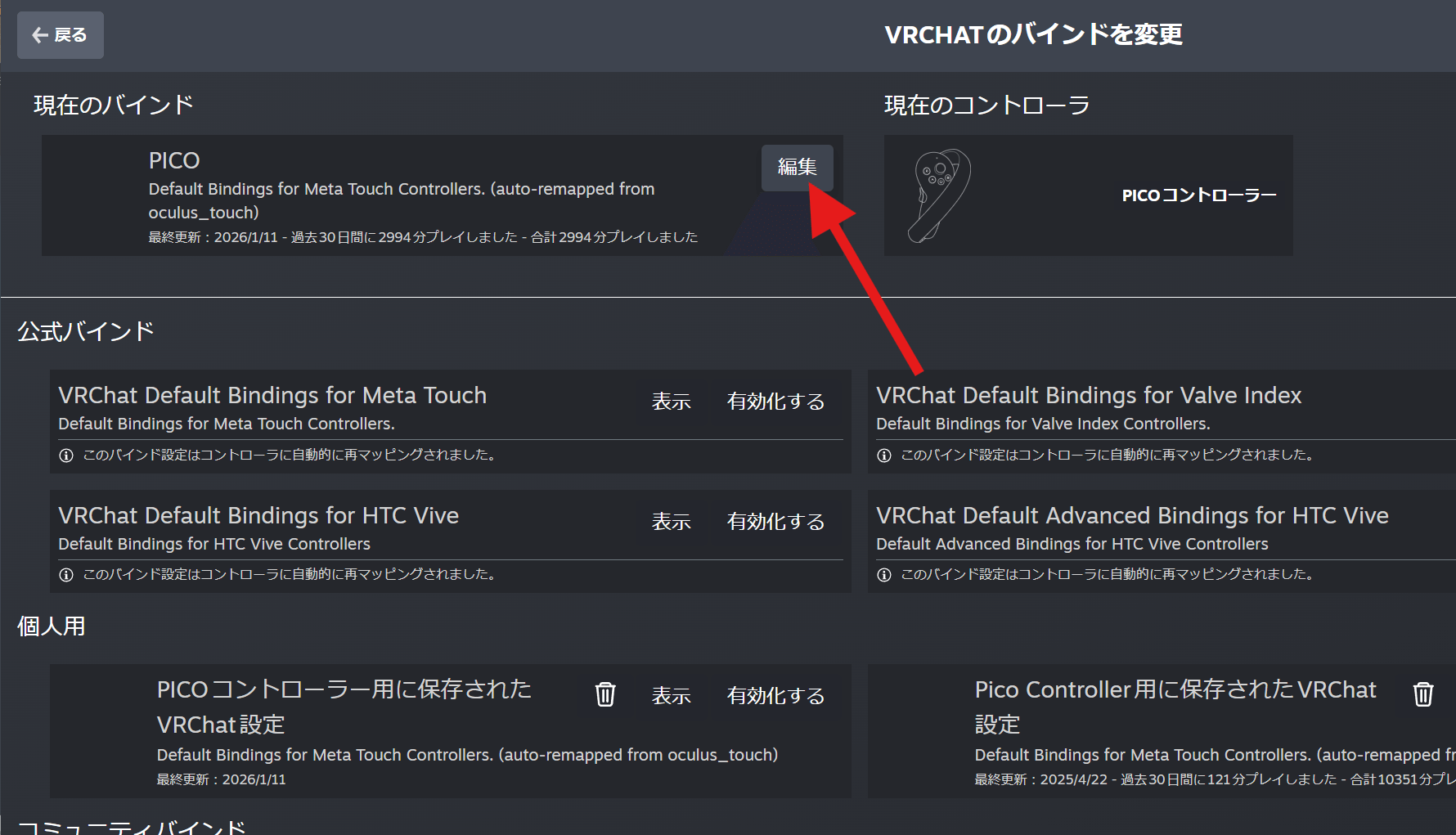Activate Meta Touch bindings with 有効化する
The height and width of the screenshot is (835, 1456).
point(775,402)
